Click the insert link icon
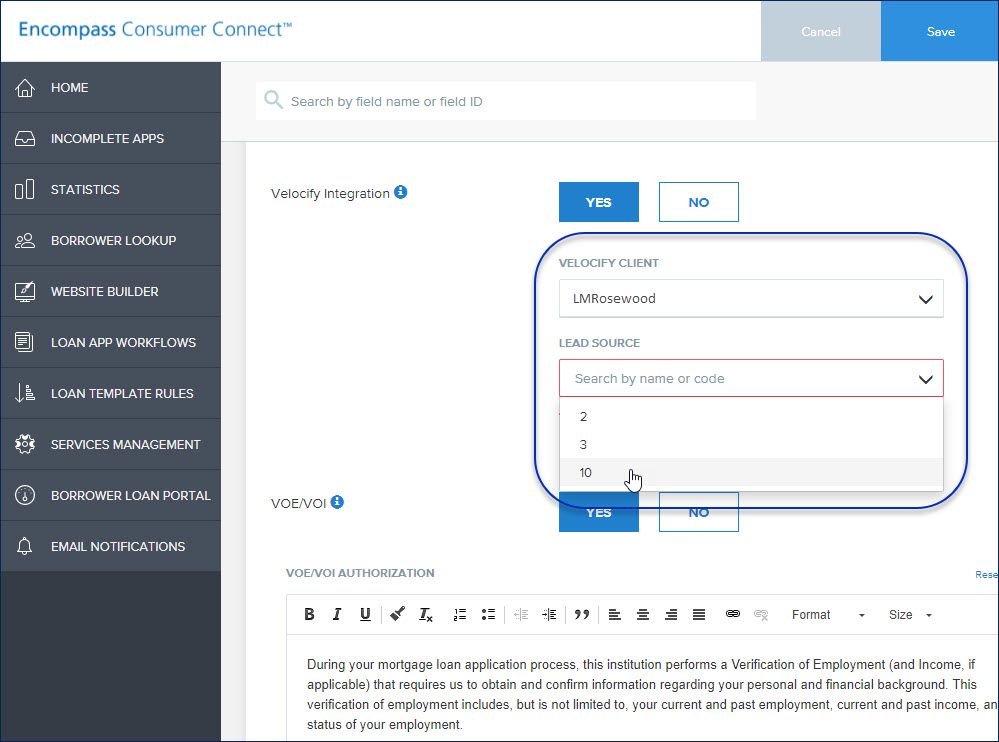 click(x=733, y=614)
